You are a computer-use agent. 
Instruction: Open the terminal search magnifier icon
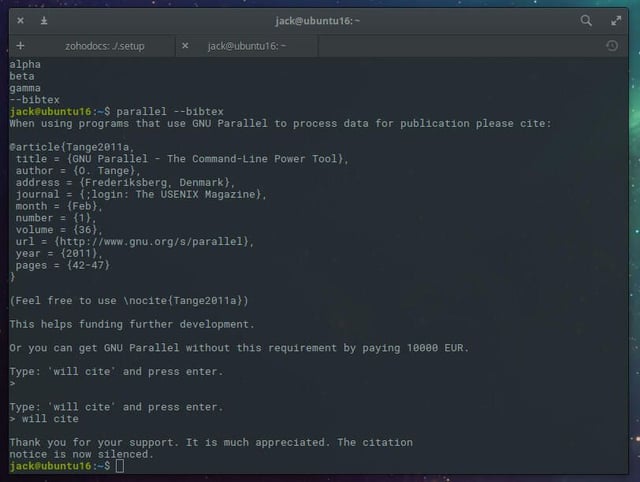(586, 20)
